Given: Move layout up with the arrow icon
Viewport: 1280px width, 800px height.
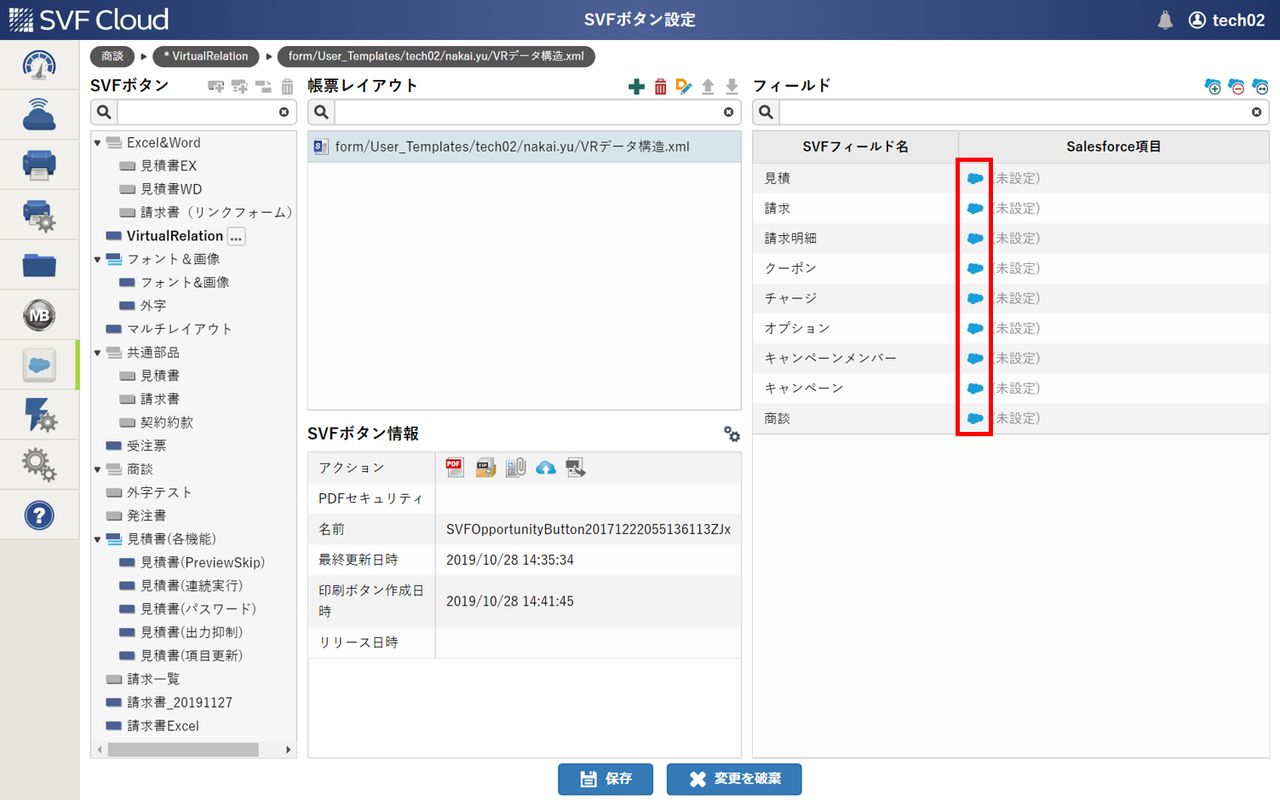Looking at the screenshot, I should point(708,87).
